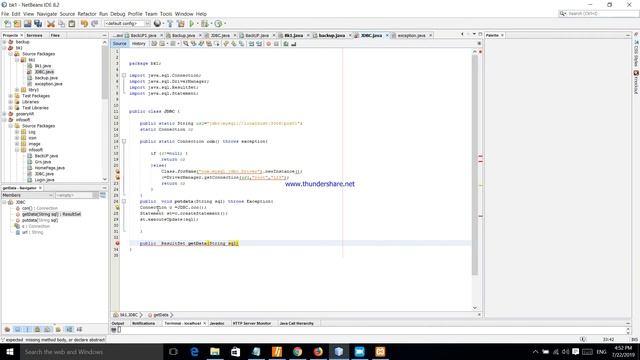Screen dimensions: 640x360
Task: Click the Undo arrow icon
Action: click(x=84, y=24)
